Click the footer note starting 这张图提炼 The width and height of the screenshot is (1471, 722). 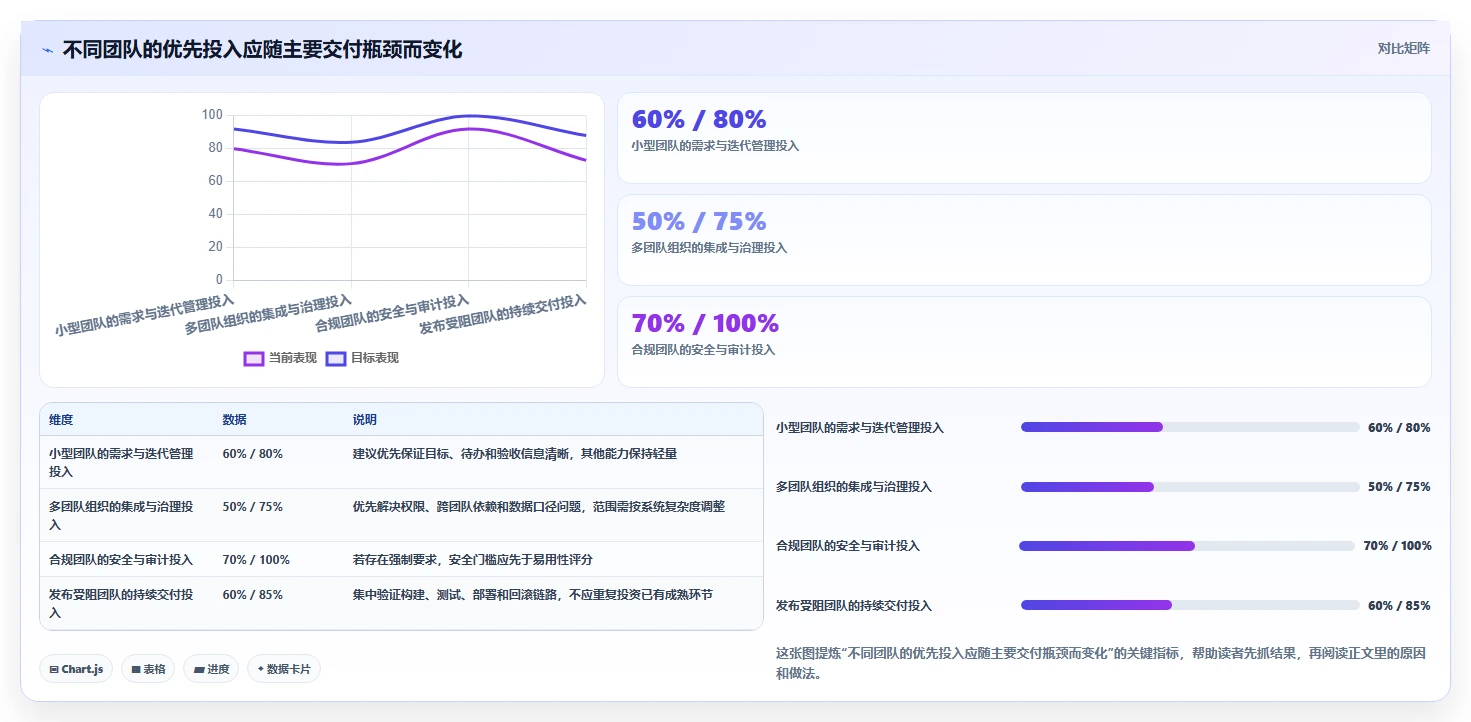1101,663
